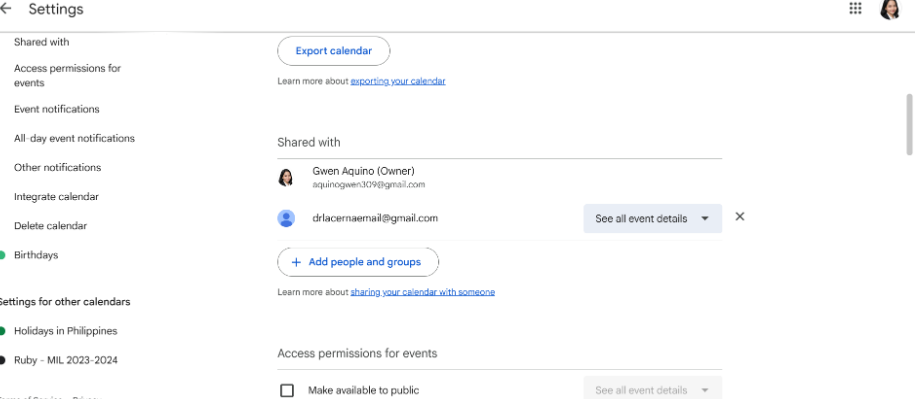The height and width of the screenshot is (399, 921).
Task: Click the Export calendar button
Action: point(334,51)
